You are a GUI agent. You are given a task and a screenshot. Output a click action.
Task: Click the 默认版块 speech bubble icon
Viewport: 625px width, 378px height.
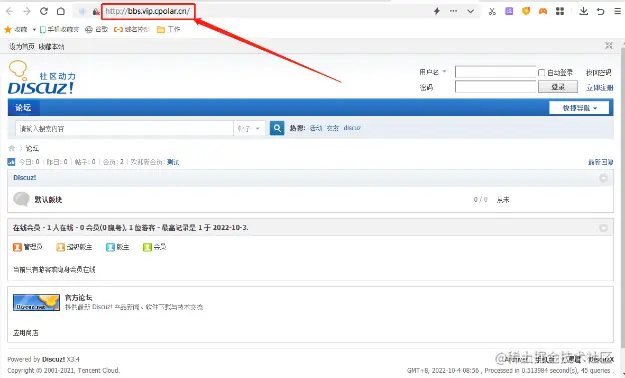22,199
